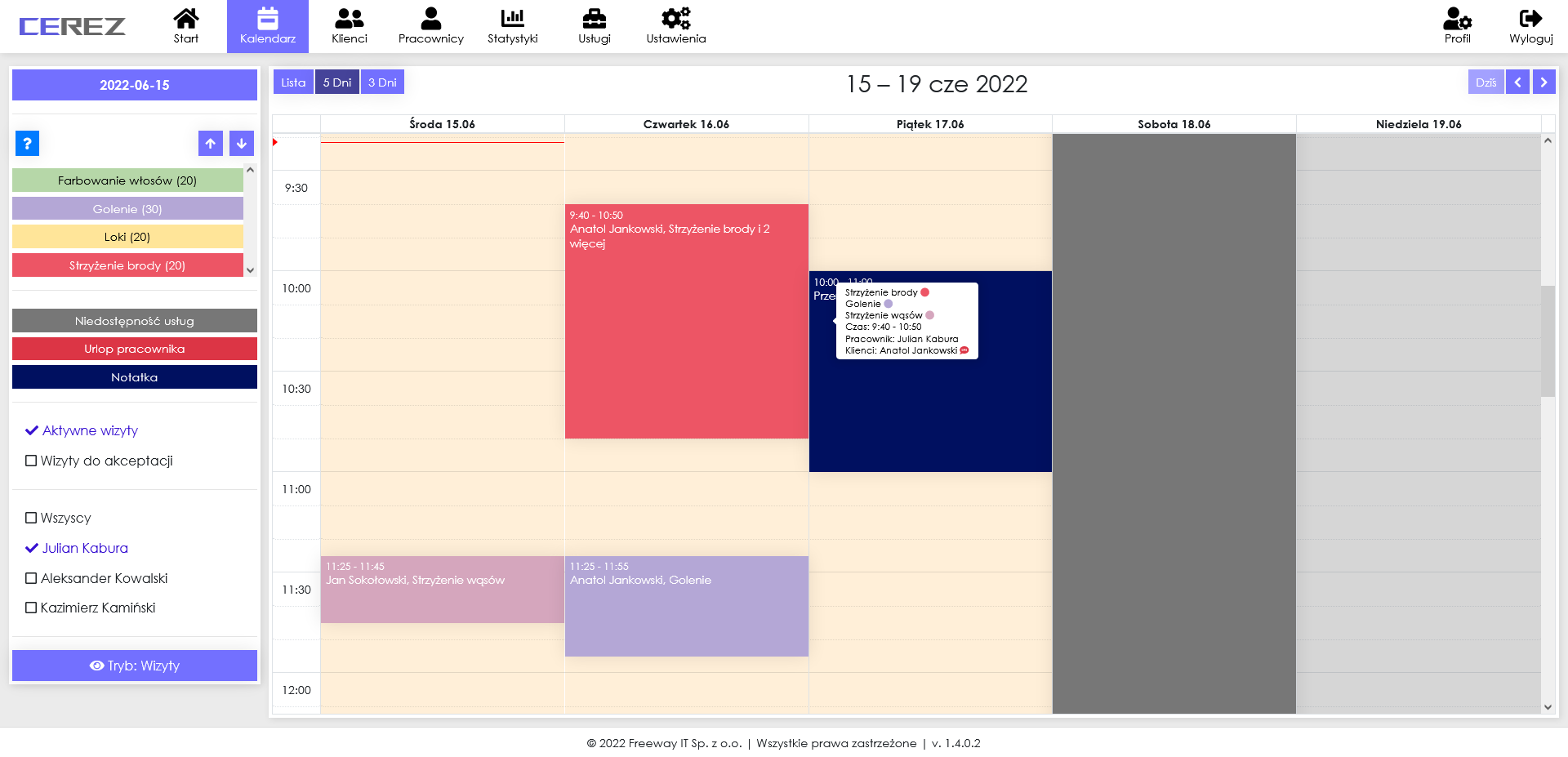The width and height of the screenshot is (1568, 757).
Task: Enable the Wizyty do akceptacji checkbox
Action: tap(31, 461)
